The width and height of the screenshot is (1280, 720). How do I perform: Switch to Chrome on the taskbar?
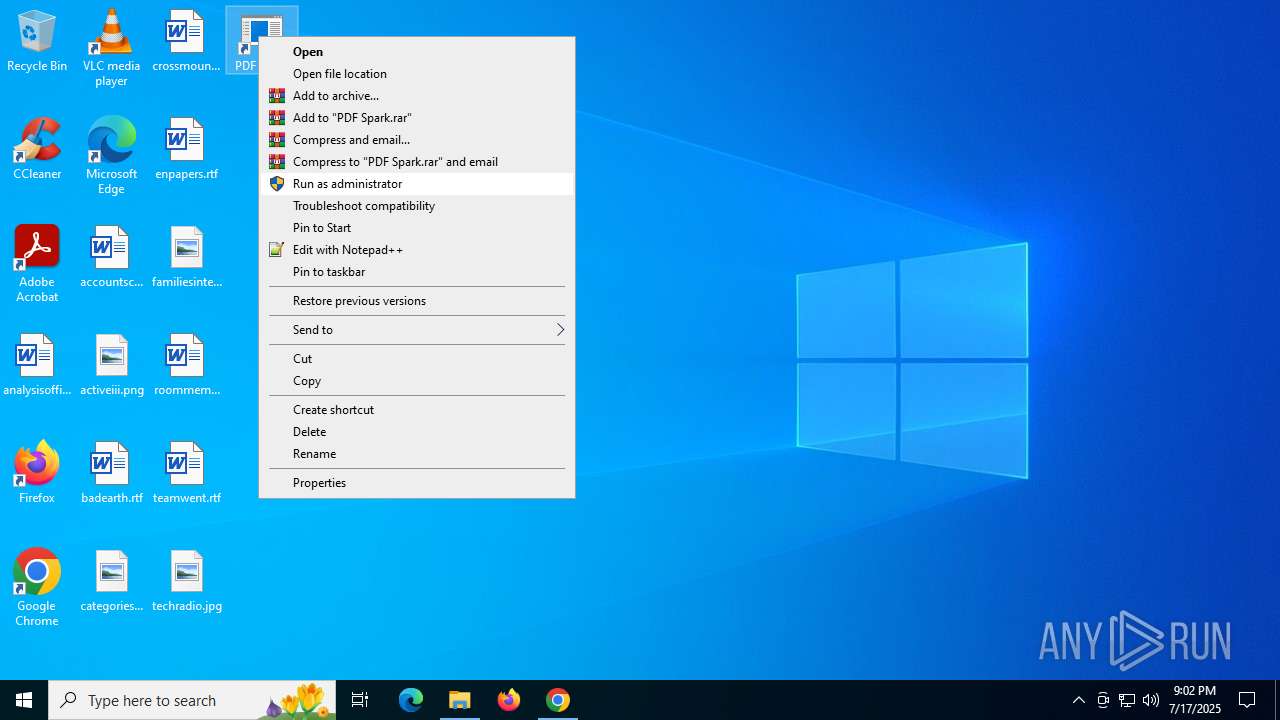[558, 700]
